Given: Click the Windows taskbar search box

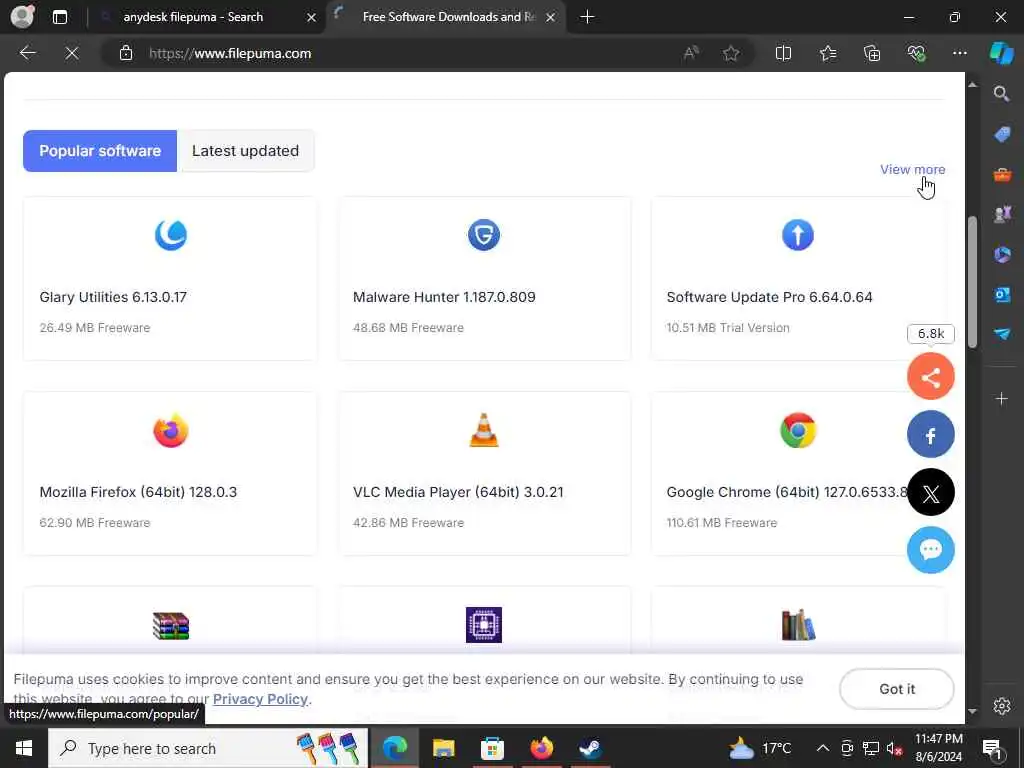Looking at the screenshot, I should pos(208,748).
